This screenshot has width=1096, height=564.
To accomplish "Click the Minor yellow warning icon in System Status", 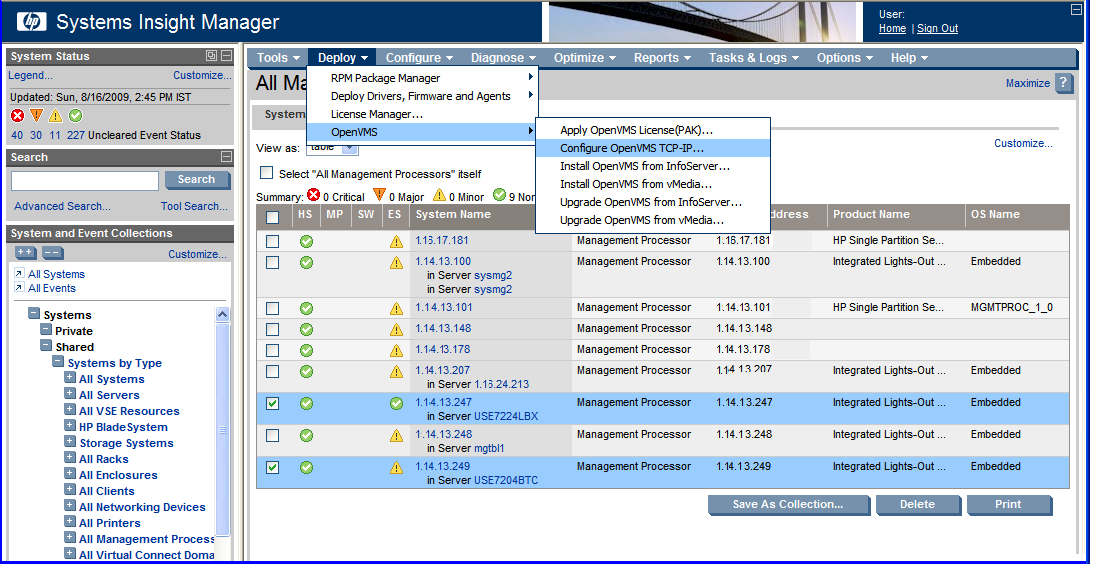I will pos(56,116).
